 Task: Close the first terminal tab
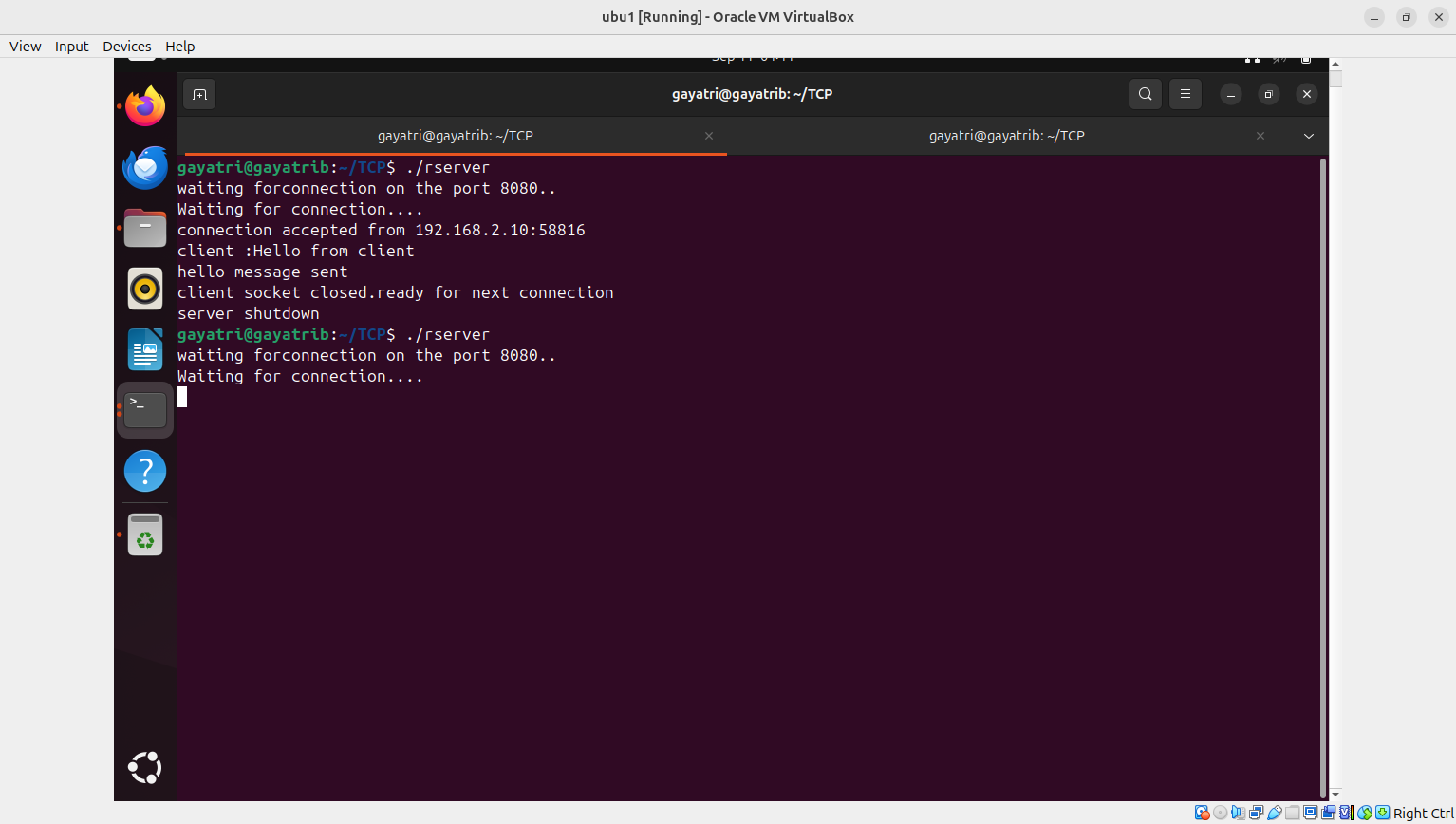[709, 136]
